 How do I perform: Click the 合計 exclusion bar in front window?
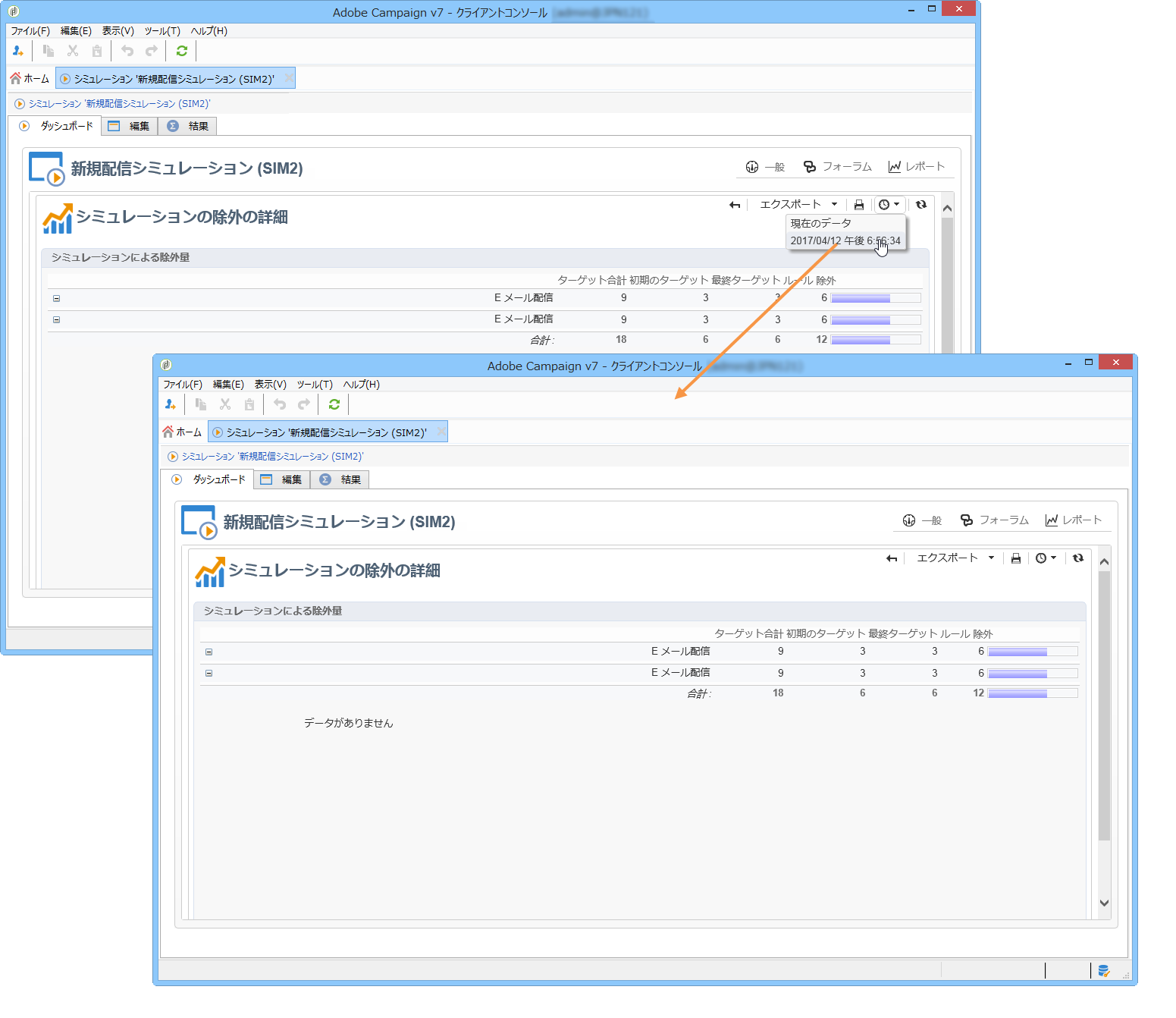(x=1033, y=693)
